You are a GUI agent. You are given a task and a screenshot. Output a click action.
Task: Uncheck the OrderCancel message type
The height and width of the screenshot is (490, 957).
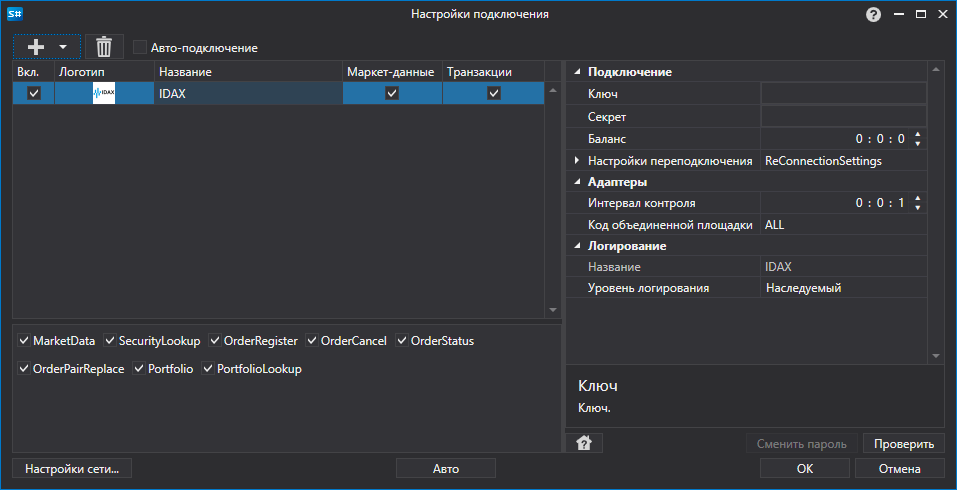(x=312, y=341)
